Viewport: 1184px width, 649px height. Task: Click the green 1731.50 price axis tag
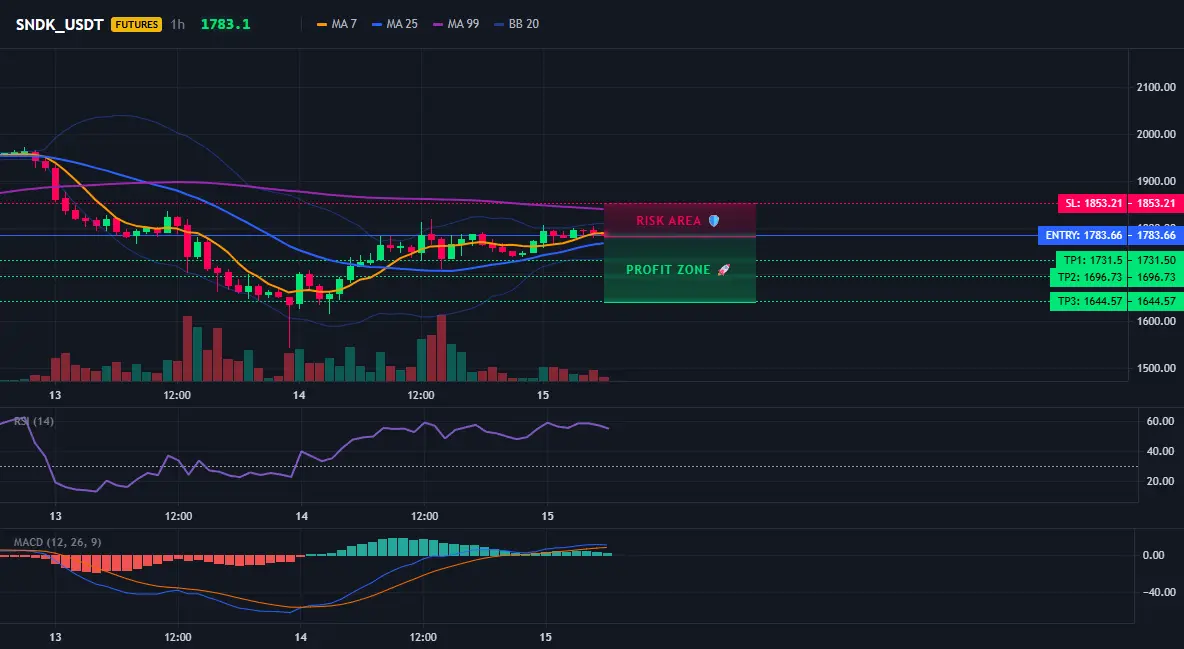coord(1156,260)
